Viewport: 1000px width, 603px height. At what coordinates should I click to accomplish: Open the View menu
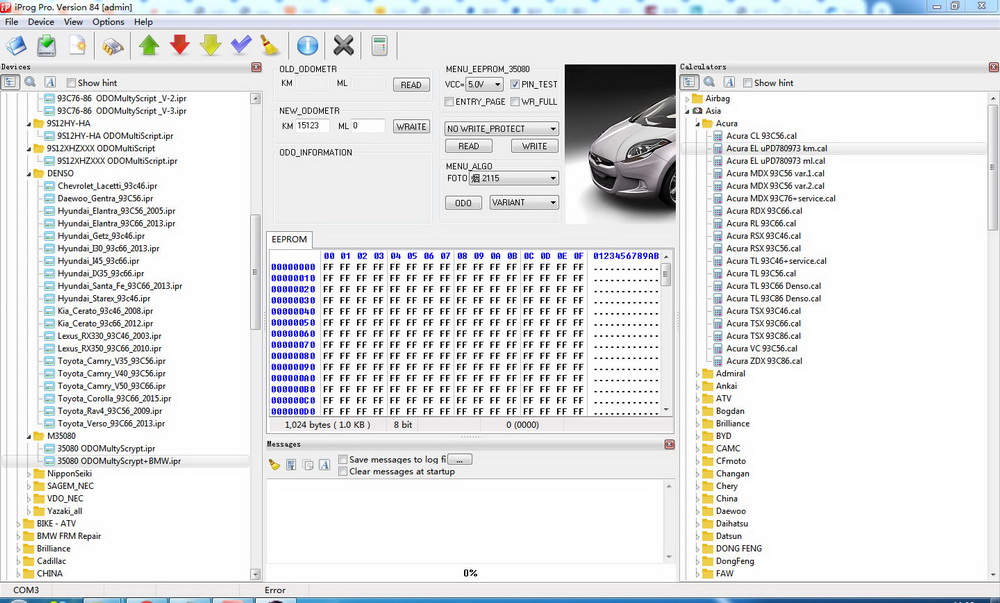click(73, 22)
